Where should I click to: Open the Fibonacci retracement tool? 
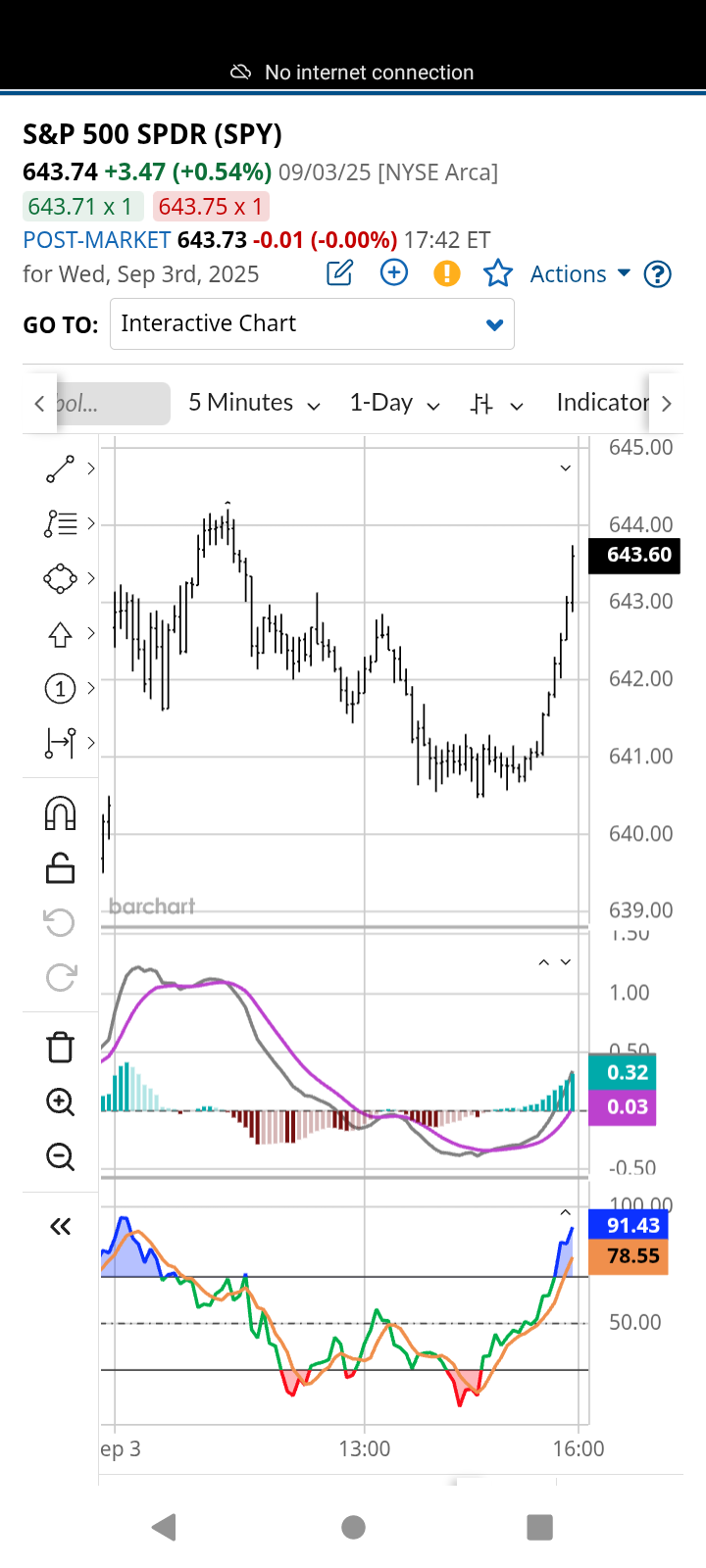pos(61,524)
